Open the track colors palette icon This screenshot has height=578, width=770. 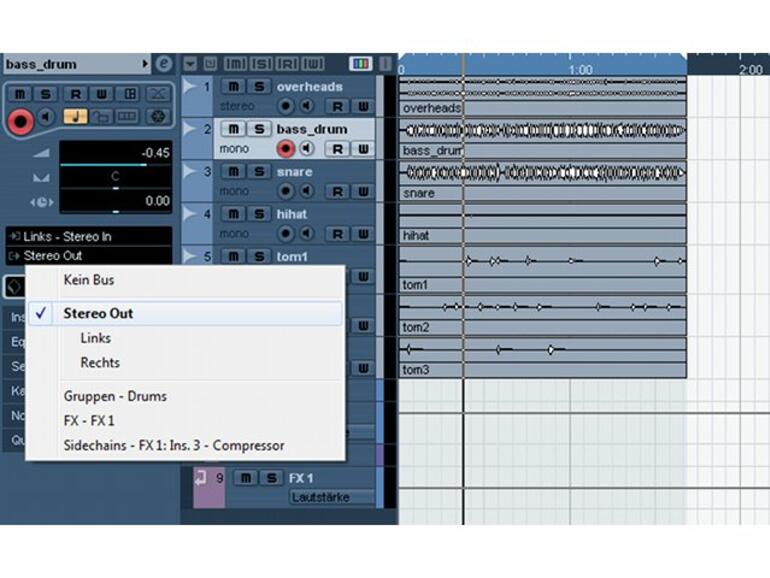tap(360, 64)
